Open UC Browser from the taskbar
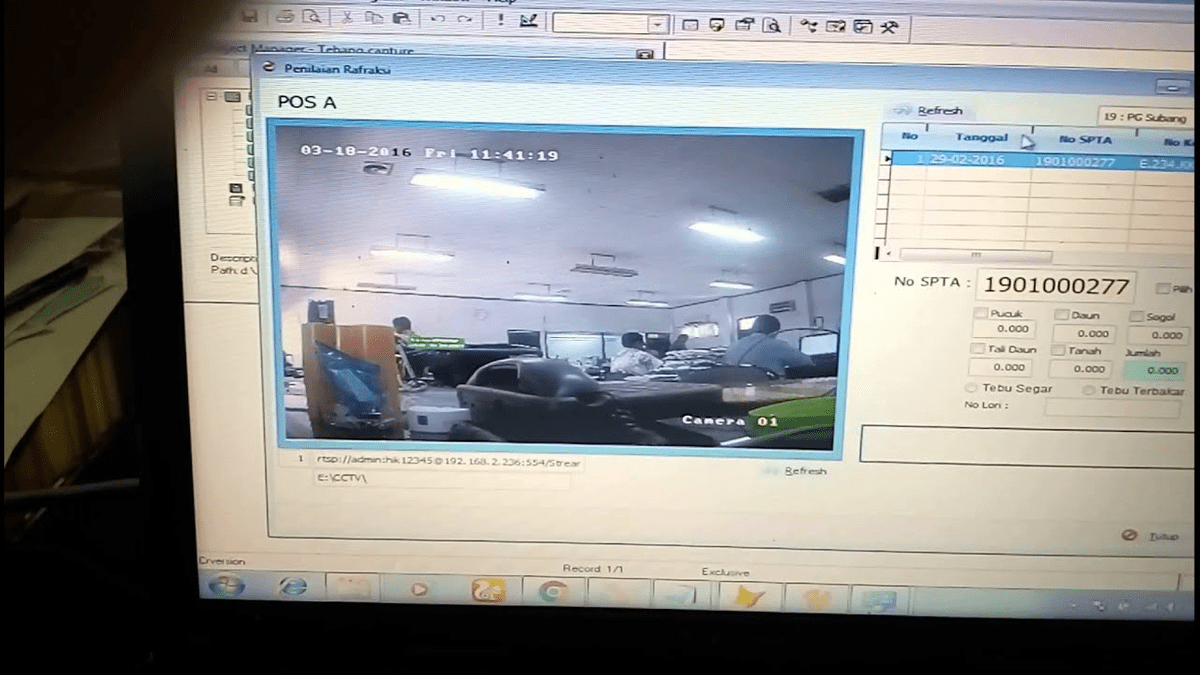This screenshot has height=675, width=1200. tap(487, 591)
